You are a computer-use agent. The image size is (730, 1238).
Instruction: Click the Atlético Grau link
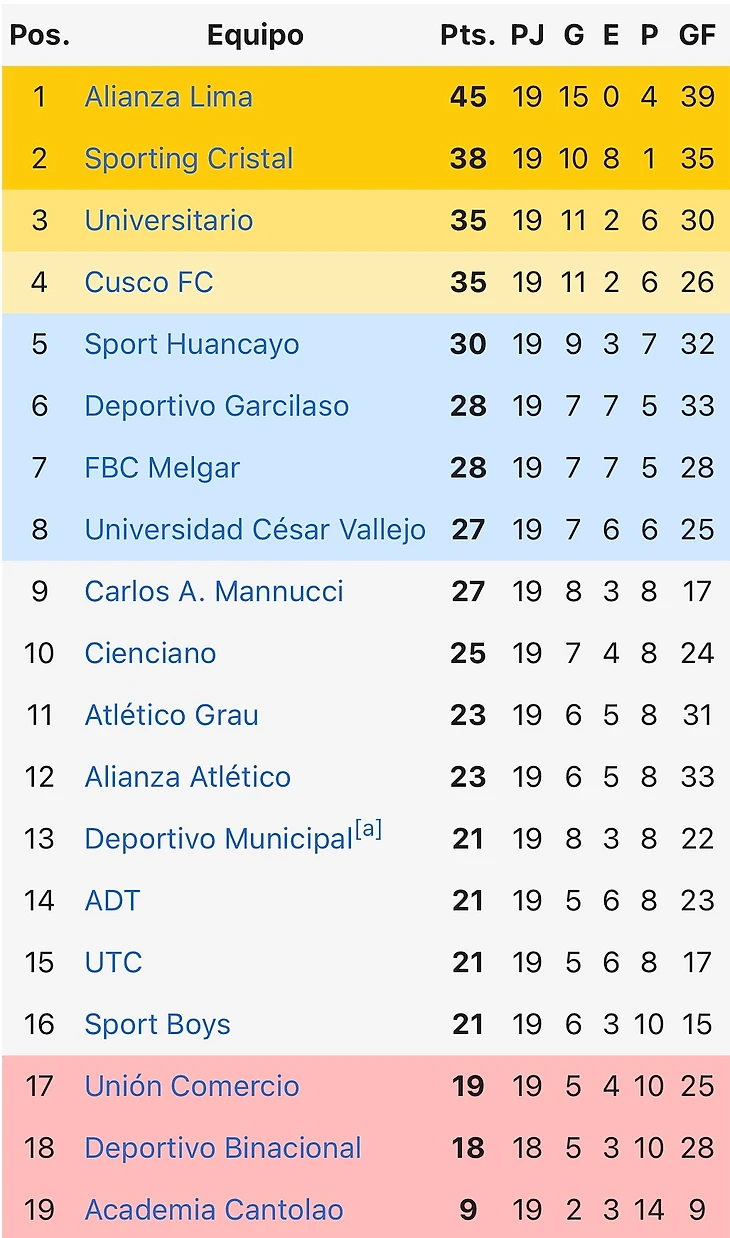[171, 716]
